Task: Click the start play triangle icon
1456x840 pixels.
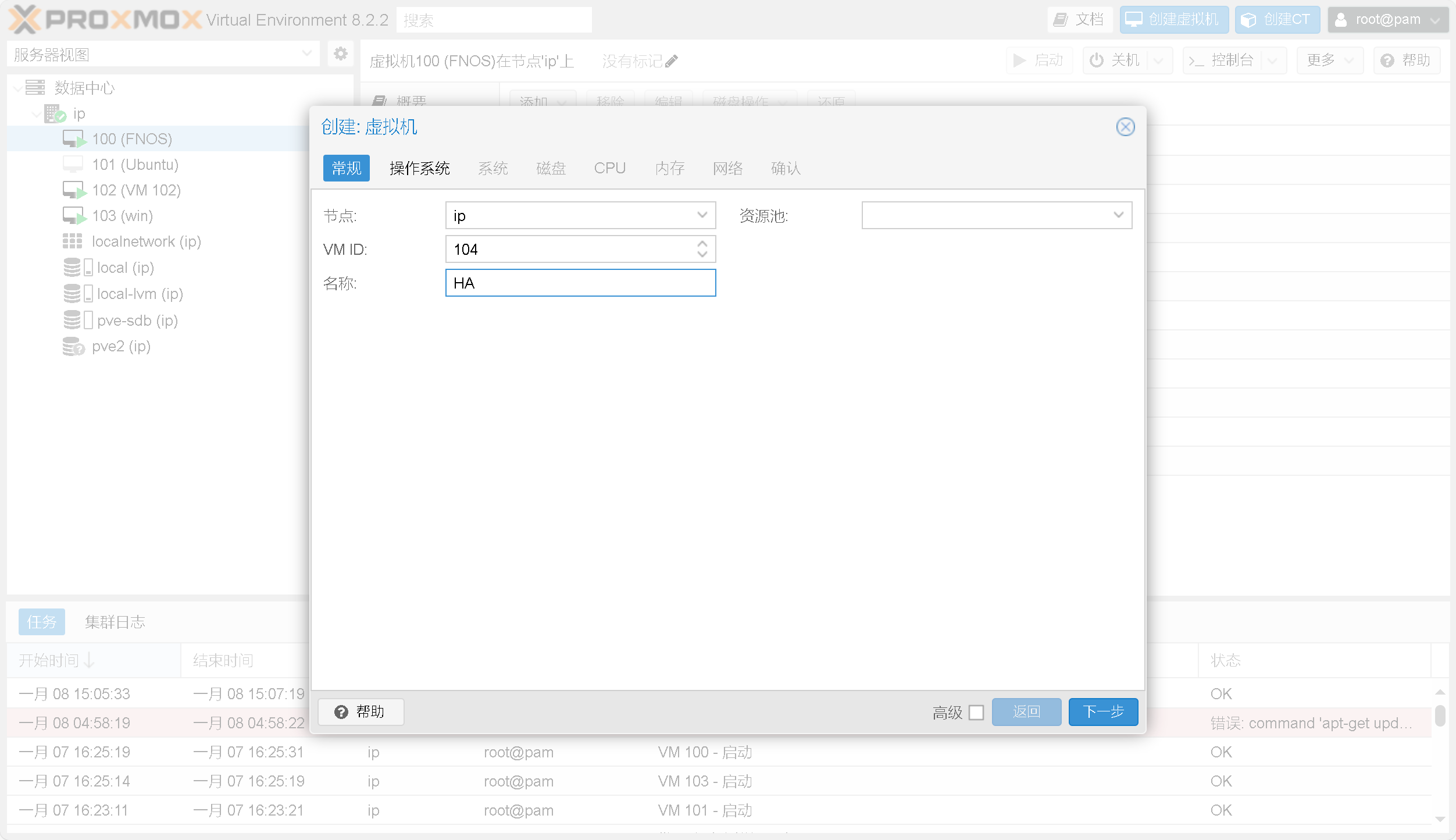Action: (1019, 60)
